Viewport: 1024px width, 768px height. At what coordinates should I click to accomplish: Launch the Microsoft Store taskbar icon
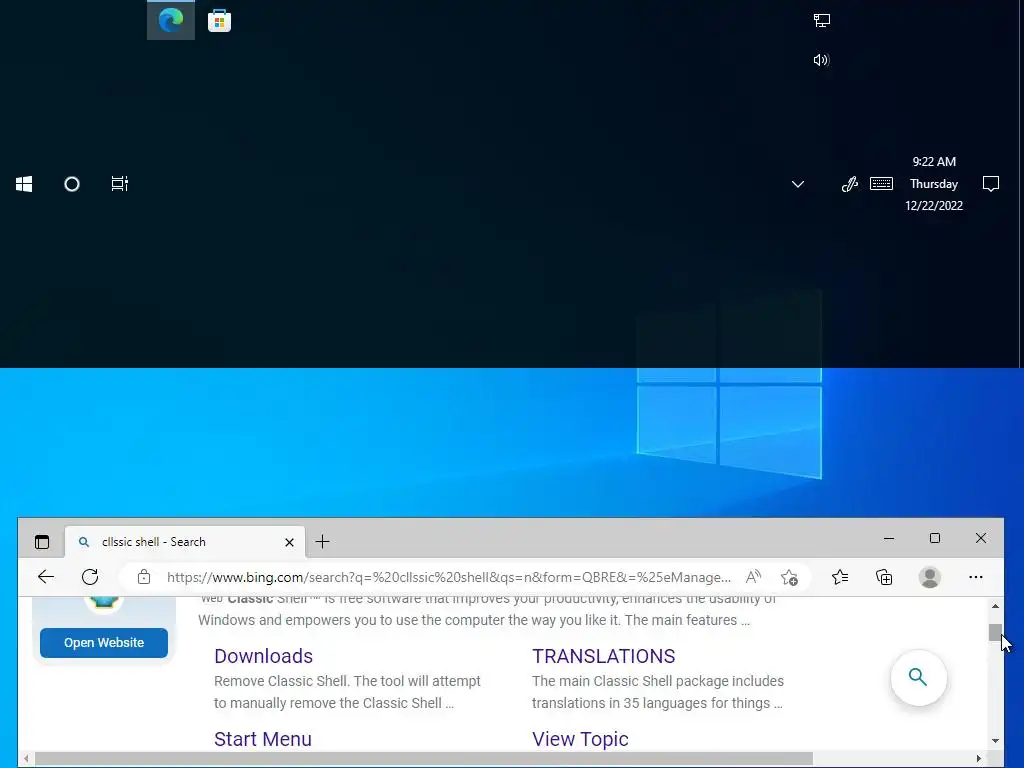pyautogui.click(x=219, y=21)
